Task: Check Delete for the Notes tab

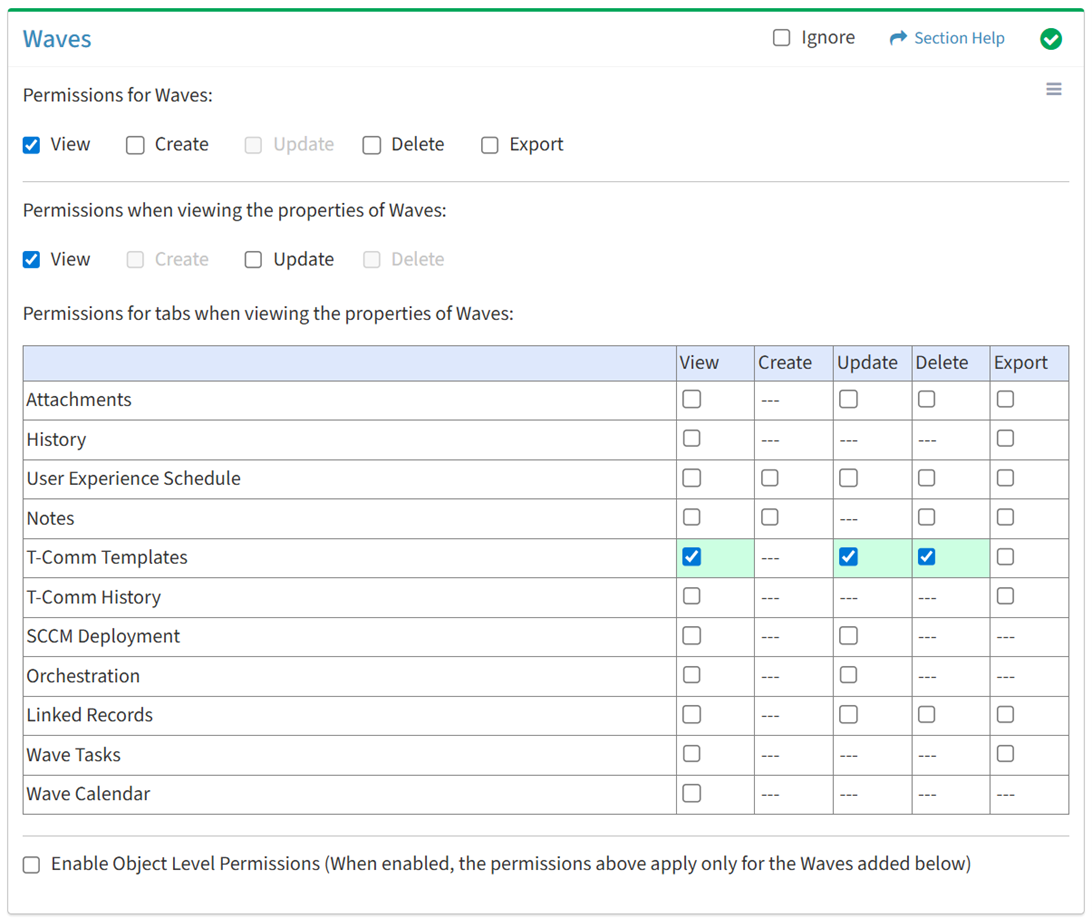Action: (x=927, y=517)
